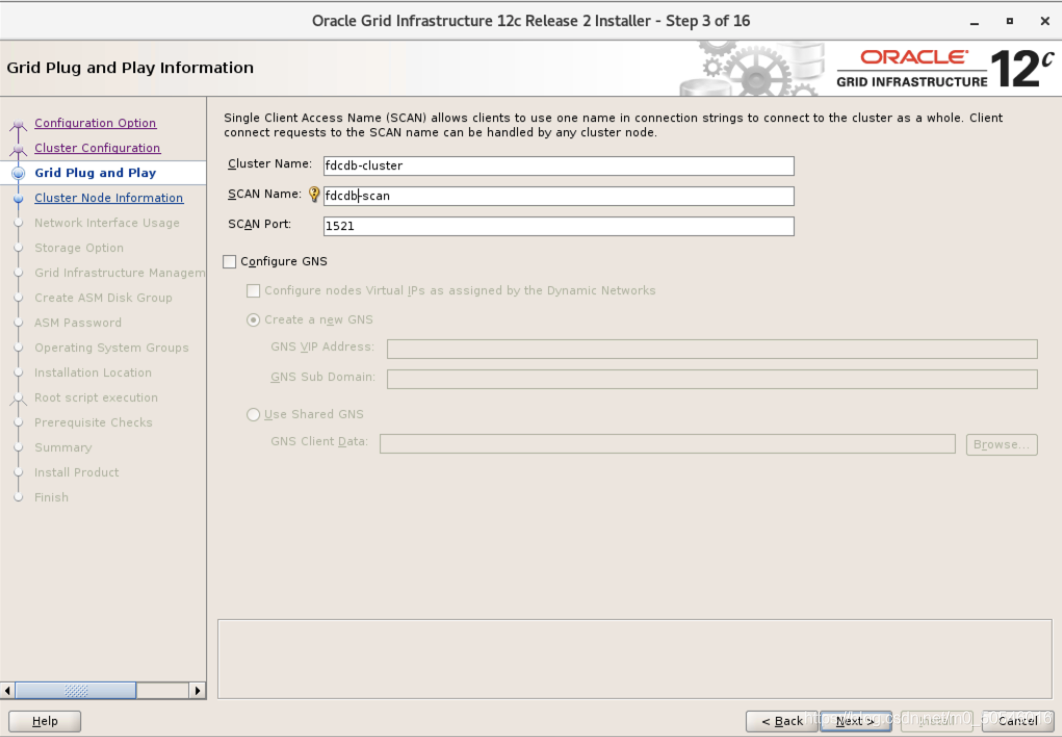Click Create ASM Disk Group step
Screen dimensions: 1062x737
click(x=104, y=298)
